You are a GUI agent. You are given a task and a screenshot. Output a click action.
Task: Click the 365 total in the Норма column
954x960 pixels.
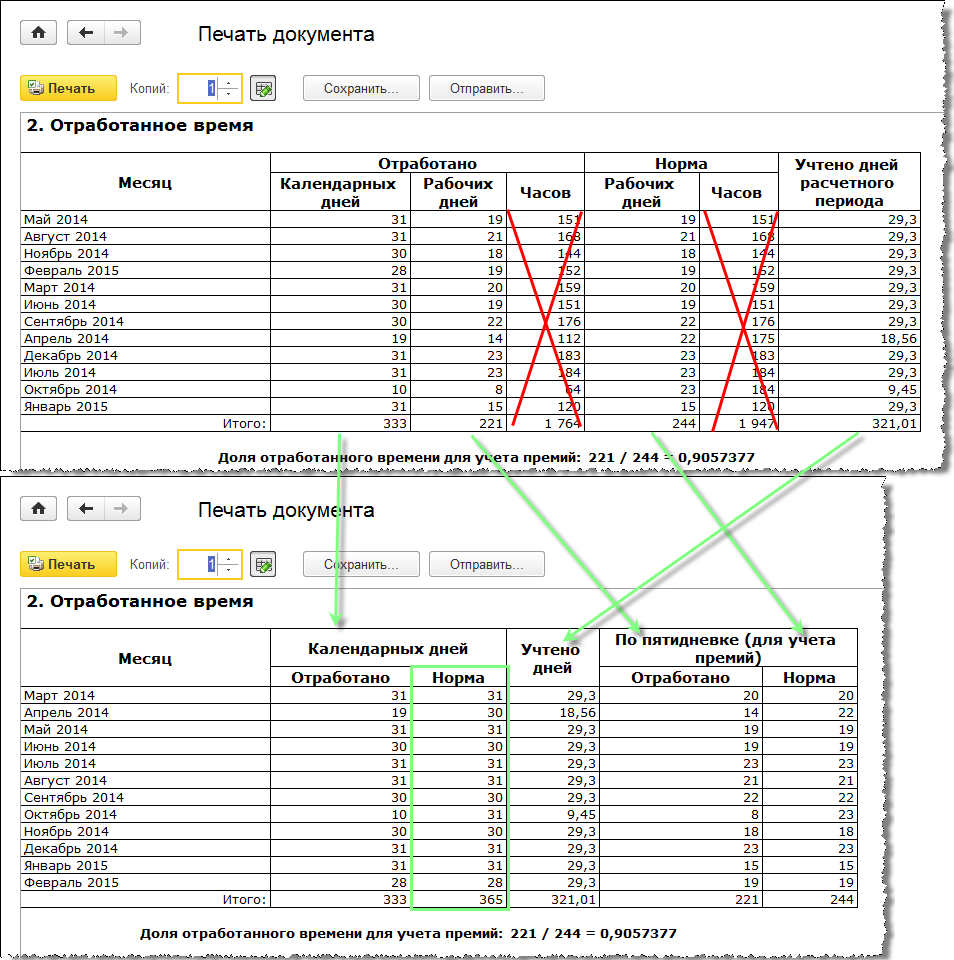[x=491, y=899]
